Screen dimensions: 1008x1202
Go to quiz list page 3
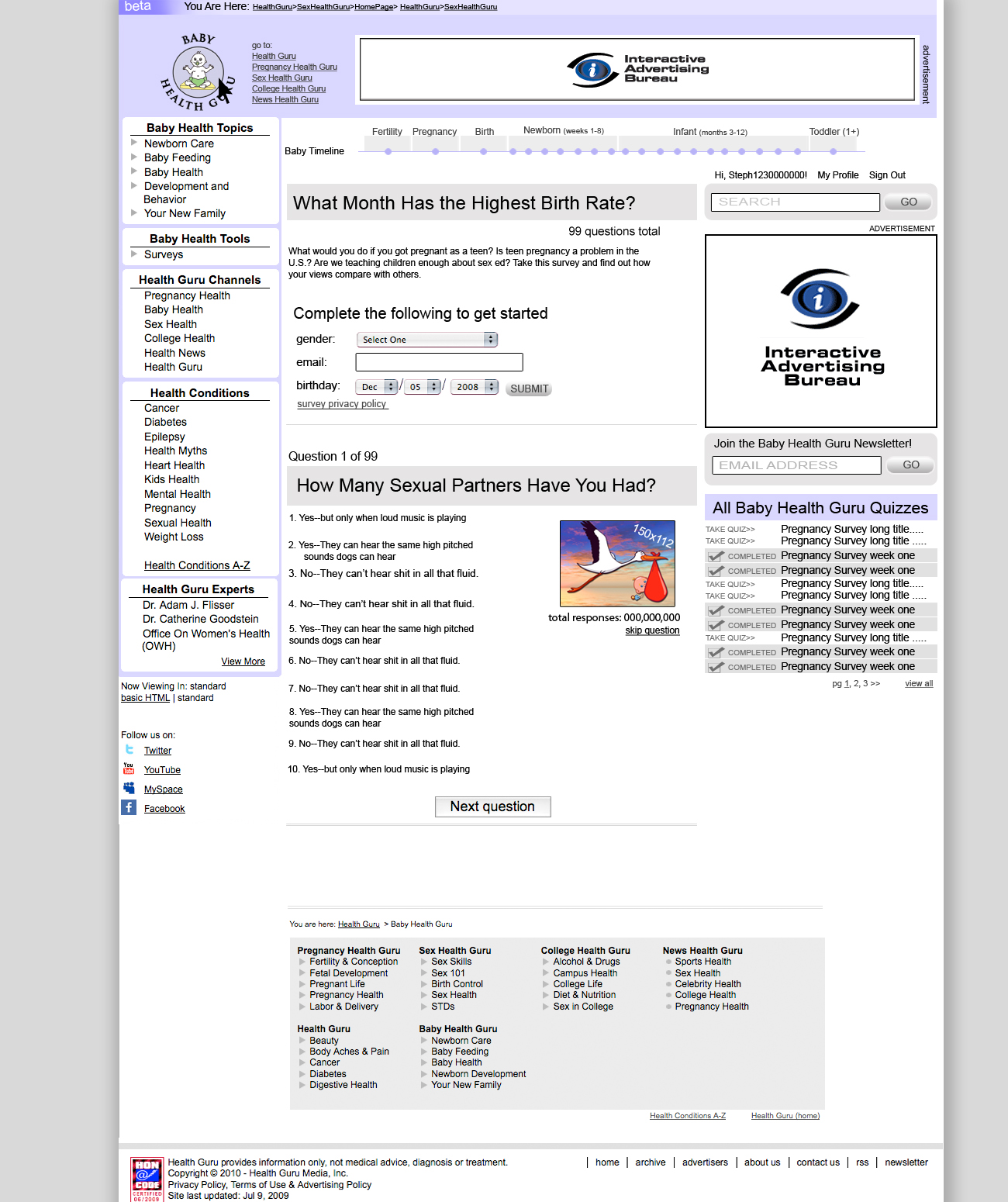865,683
